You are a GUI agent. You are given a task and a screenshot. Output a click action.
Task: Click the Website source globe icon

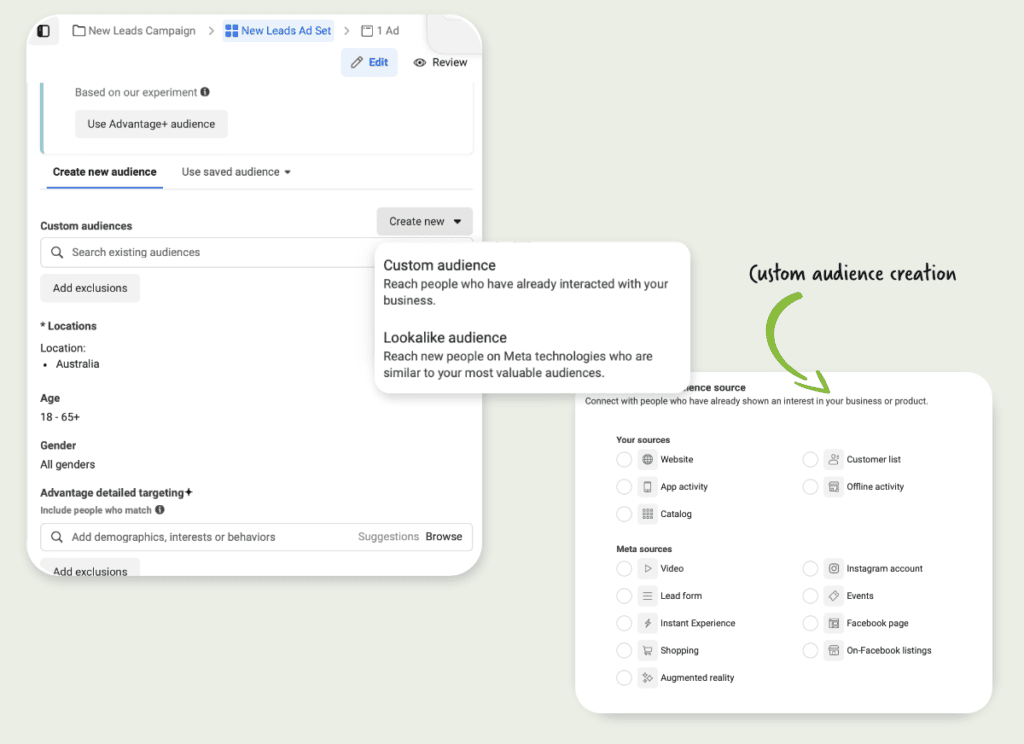tap(648, 460)
